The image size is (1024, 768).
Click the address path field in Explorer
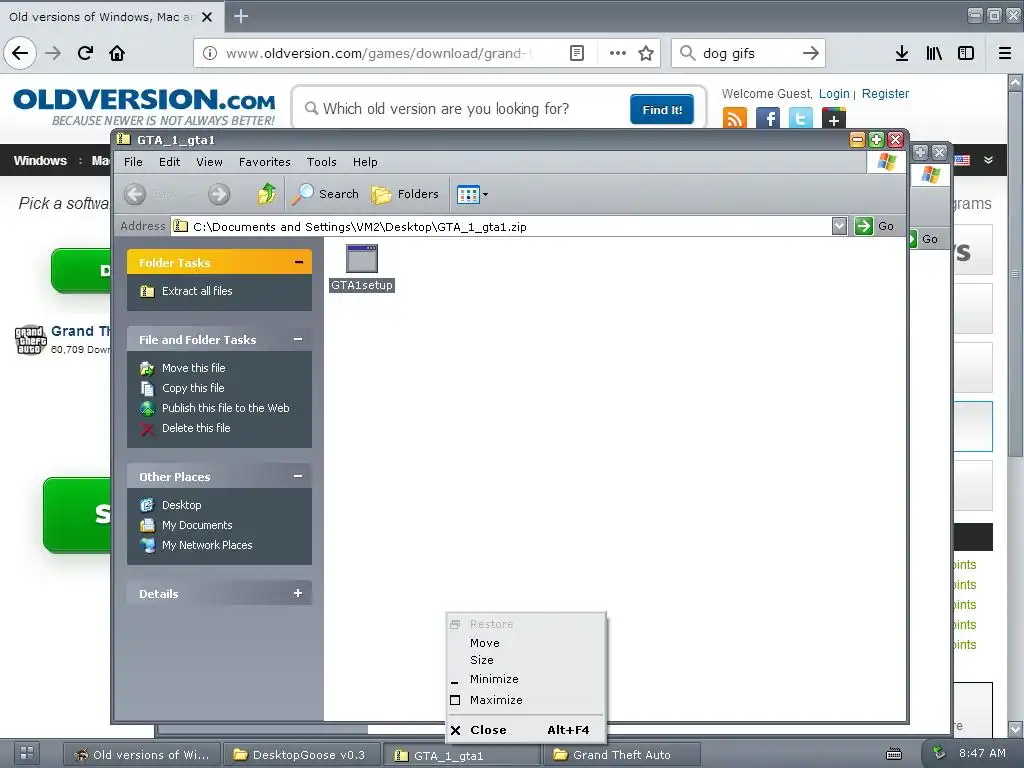coord(501,227)
